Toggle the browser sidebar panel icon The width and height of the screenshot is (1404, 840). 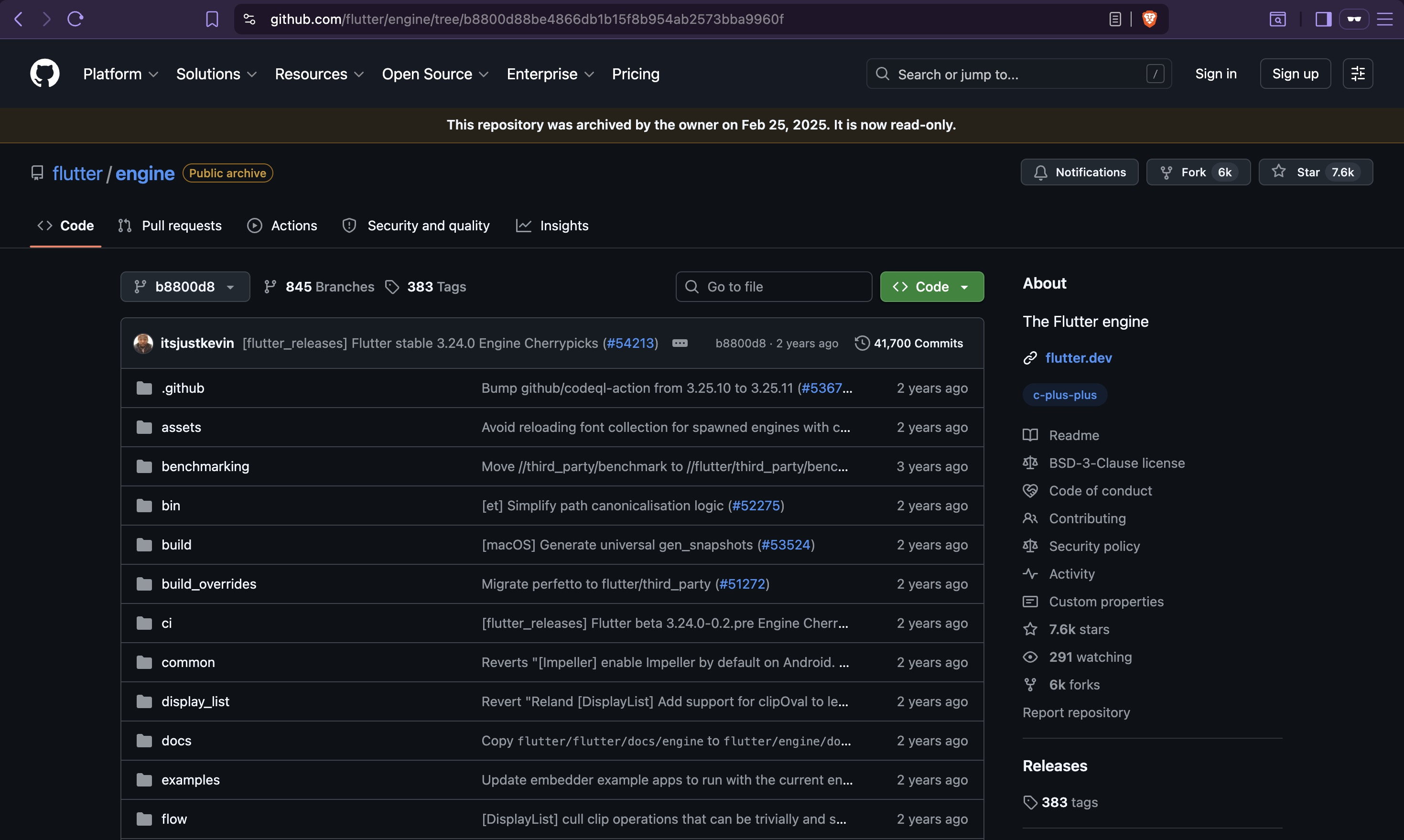pyautogui.click(x=1323, y=19)
